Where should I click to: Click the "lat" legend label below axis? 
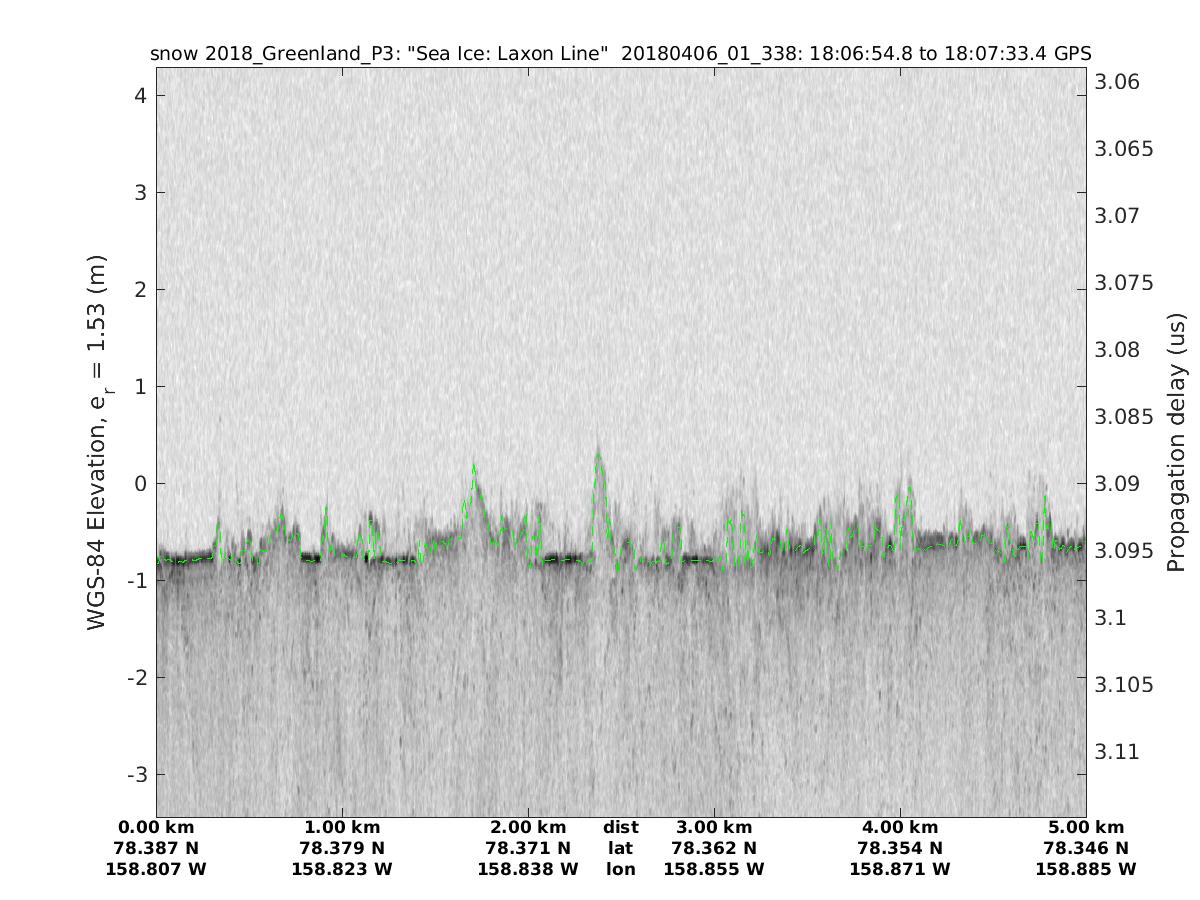coord(621,849)
